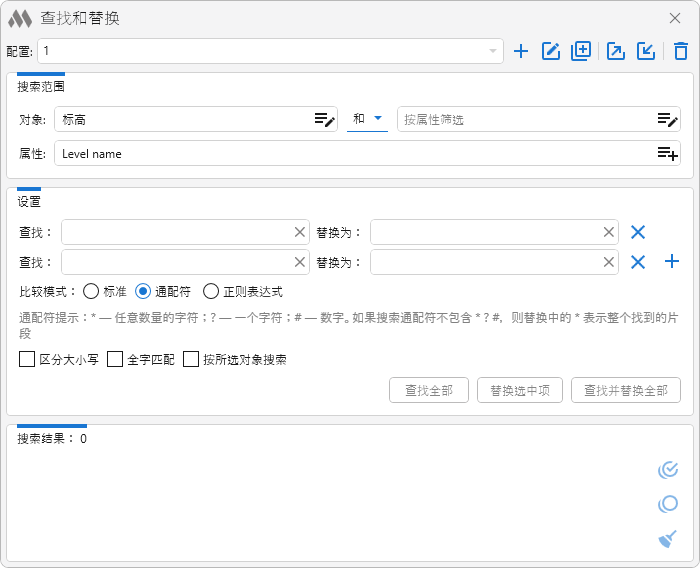This screenshot has height=568, width=700.
Task: Click the duplicate configuration icon
Action: pyautogui.click(x=581, y=51)
